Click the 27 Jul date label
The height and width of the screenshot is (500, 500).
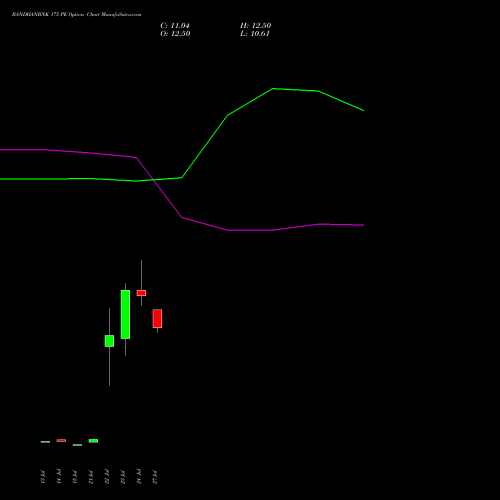click(x=155, y=477)
